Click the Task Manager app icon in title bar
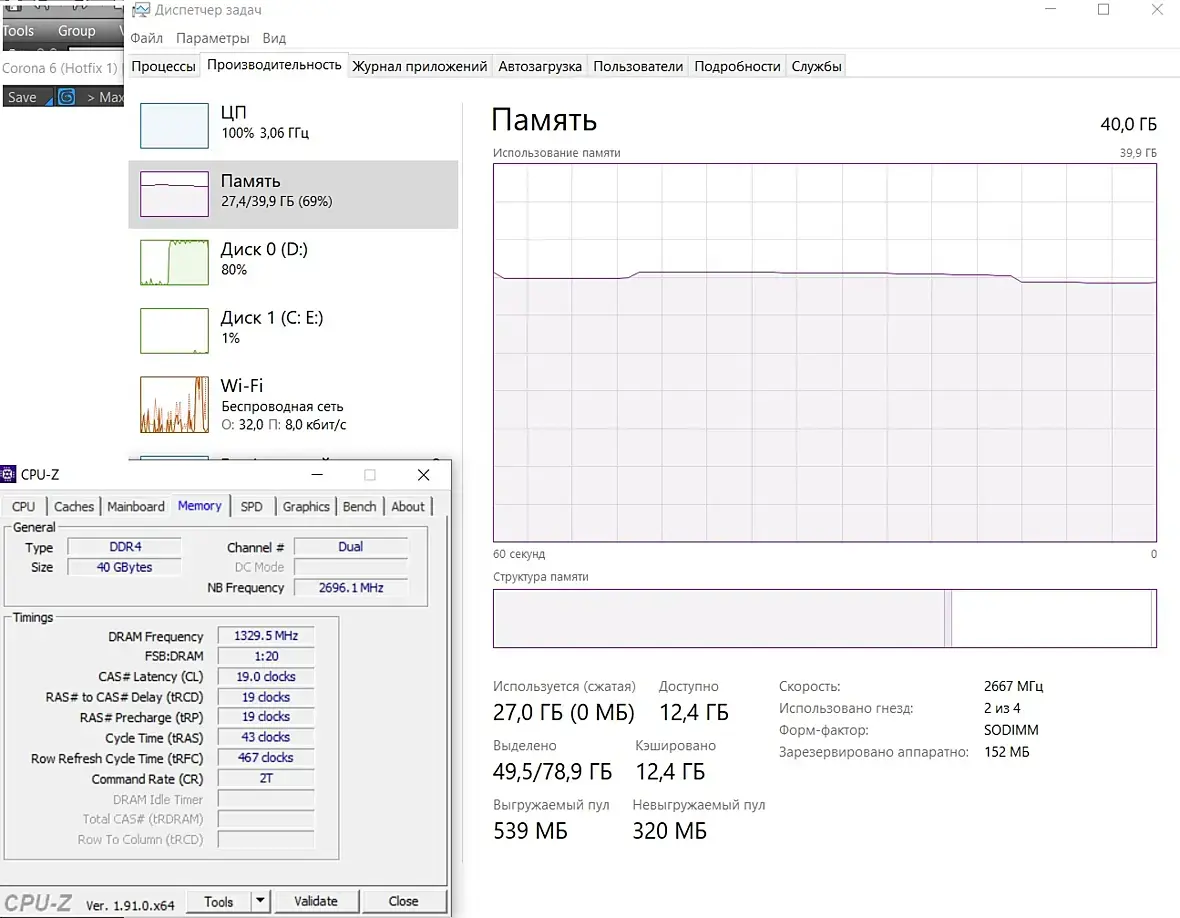This screenshot has width=1180, height=918. pos(141,10)
